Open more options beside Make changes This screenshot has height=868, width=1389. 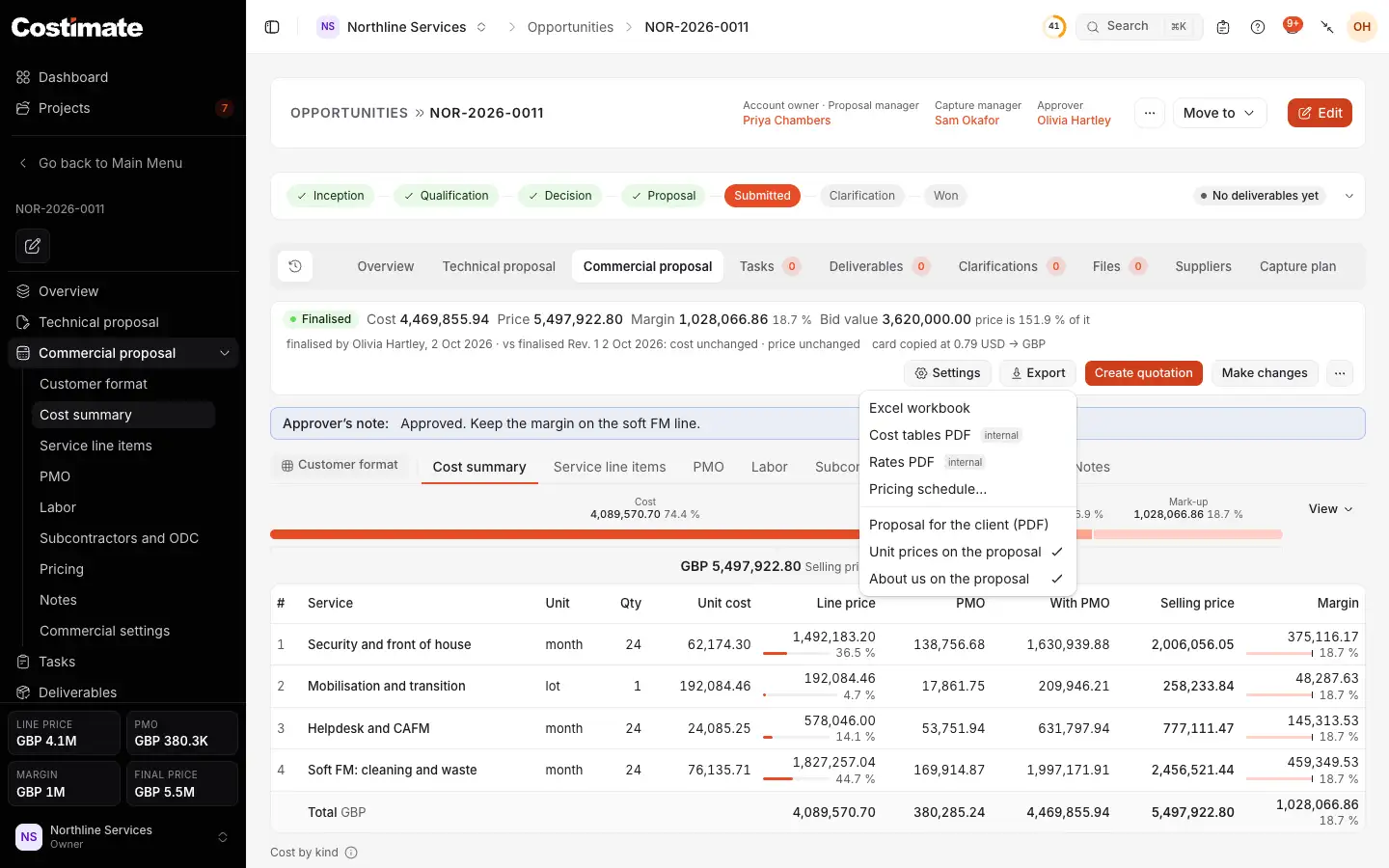pos(1340,373)
